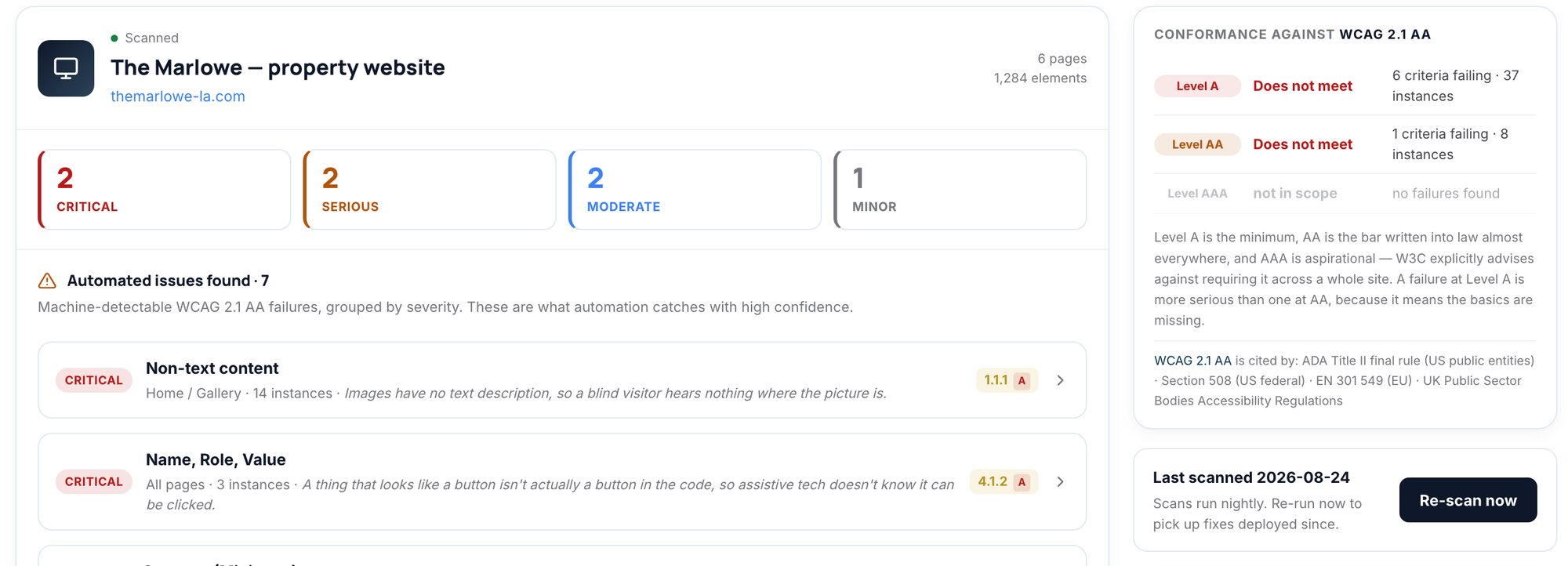The width and height of the screenshot is (1568, 566).
Task: Click 'Does not meet' beside Level A
Action: click(x=1302, y=86)
